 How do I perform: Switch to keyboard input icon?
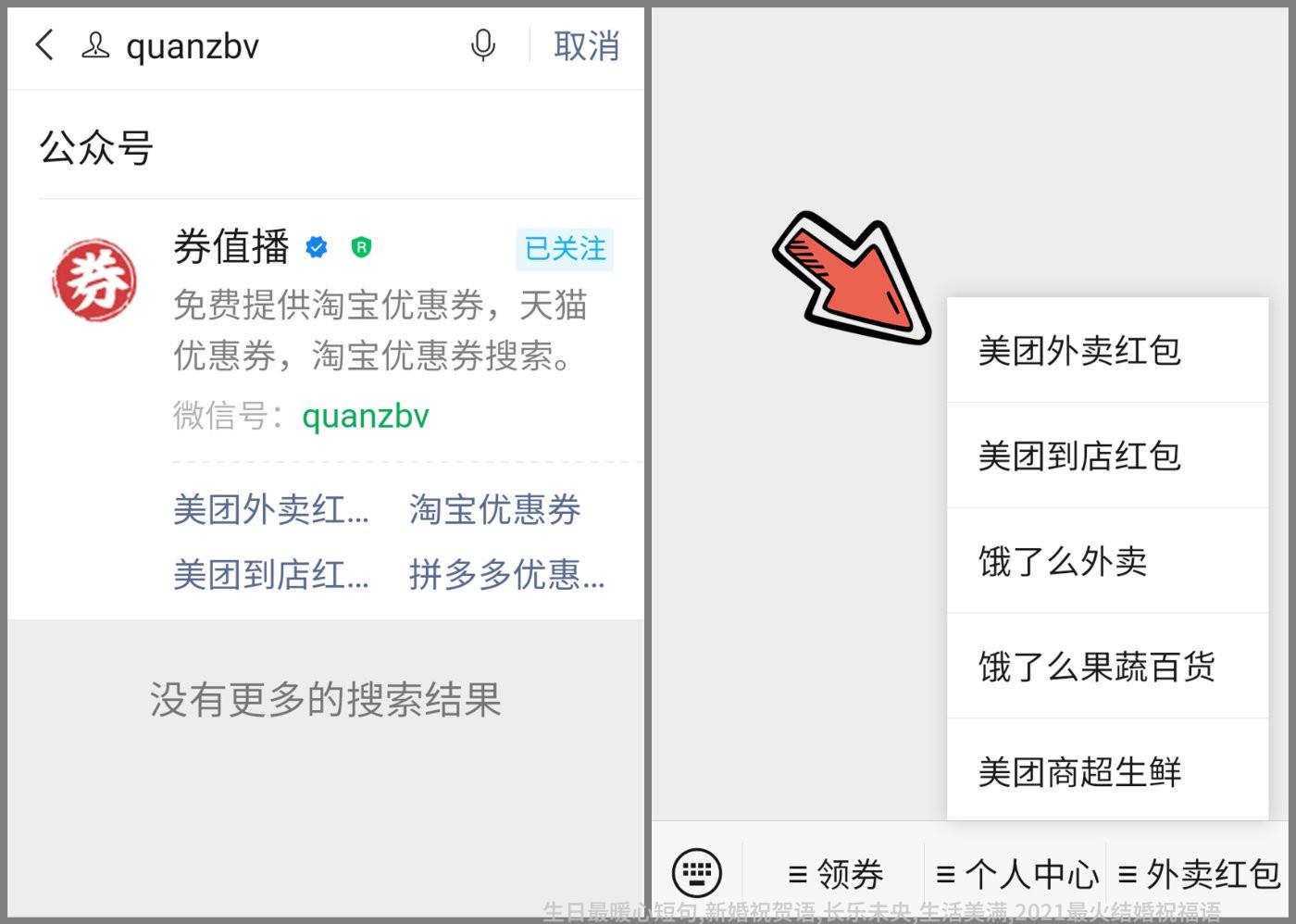696,872
